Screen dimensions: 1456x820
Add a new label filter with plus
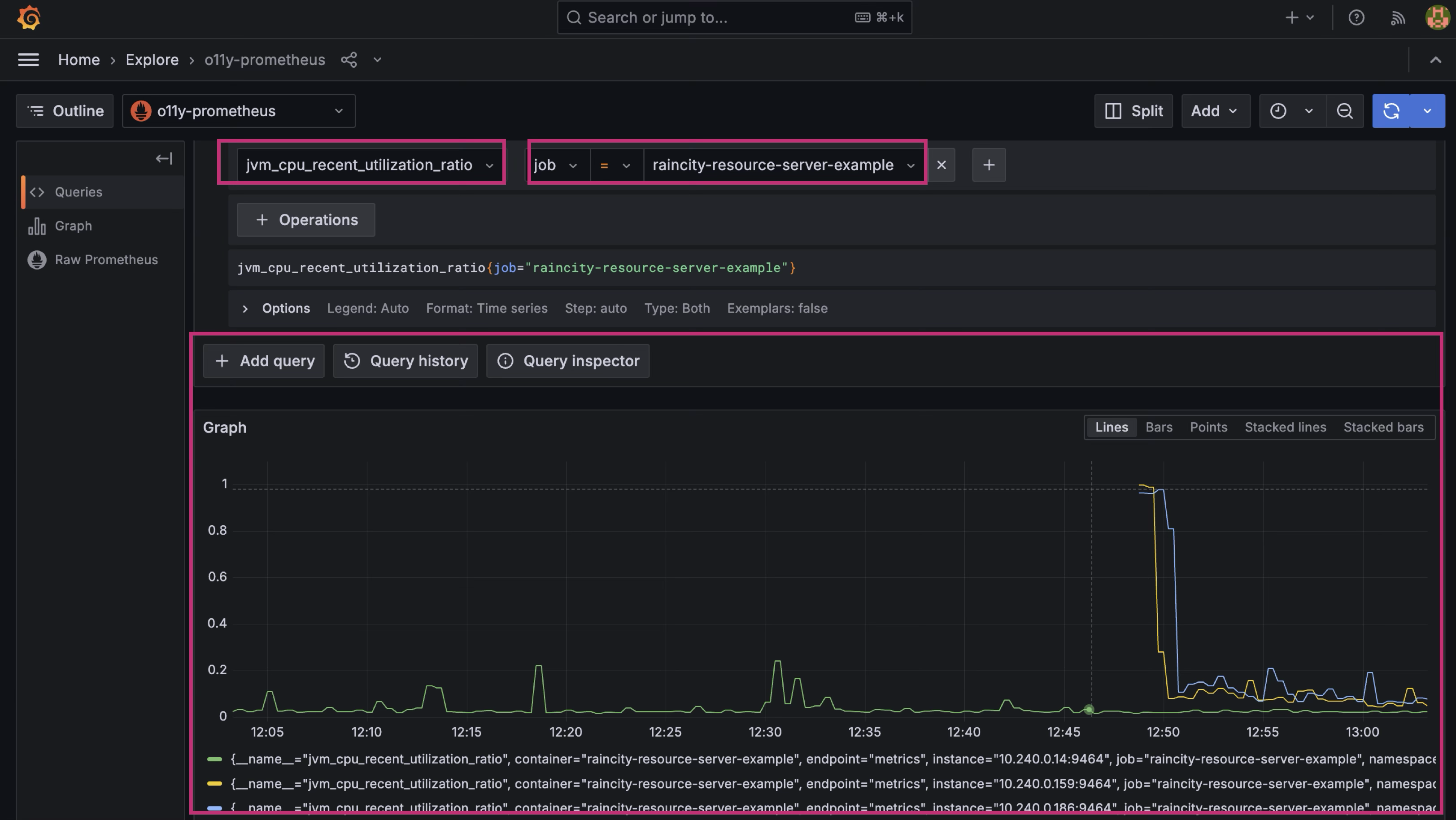click(989, 165)
